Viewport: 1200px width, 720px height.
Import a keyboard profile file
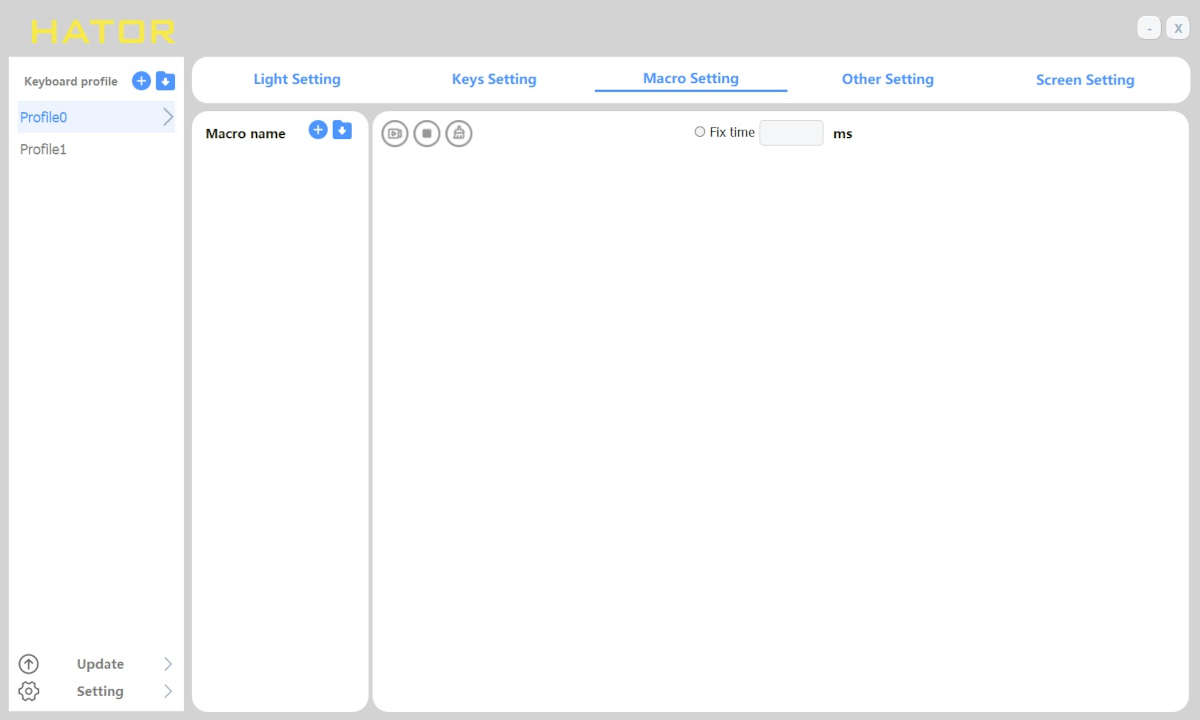pos(166,81)
